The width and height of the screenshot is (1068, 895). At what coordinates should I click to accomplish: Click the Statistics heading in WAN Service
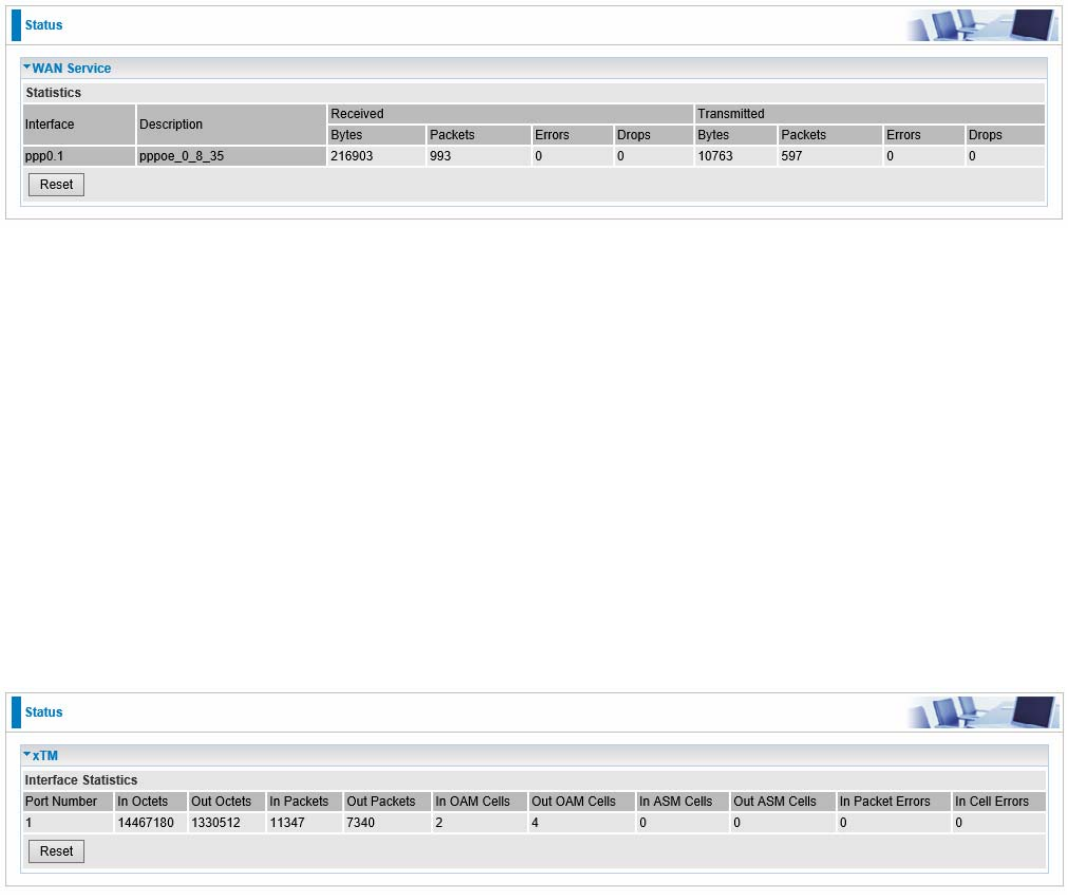(53, 93)
